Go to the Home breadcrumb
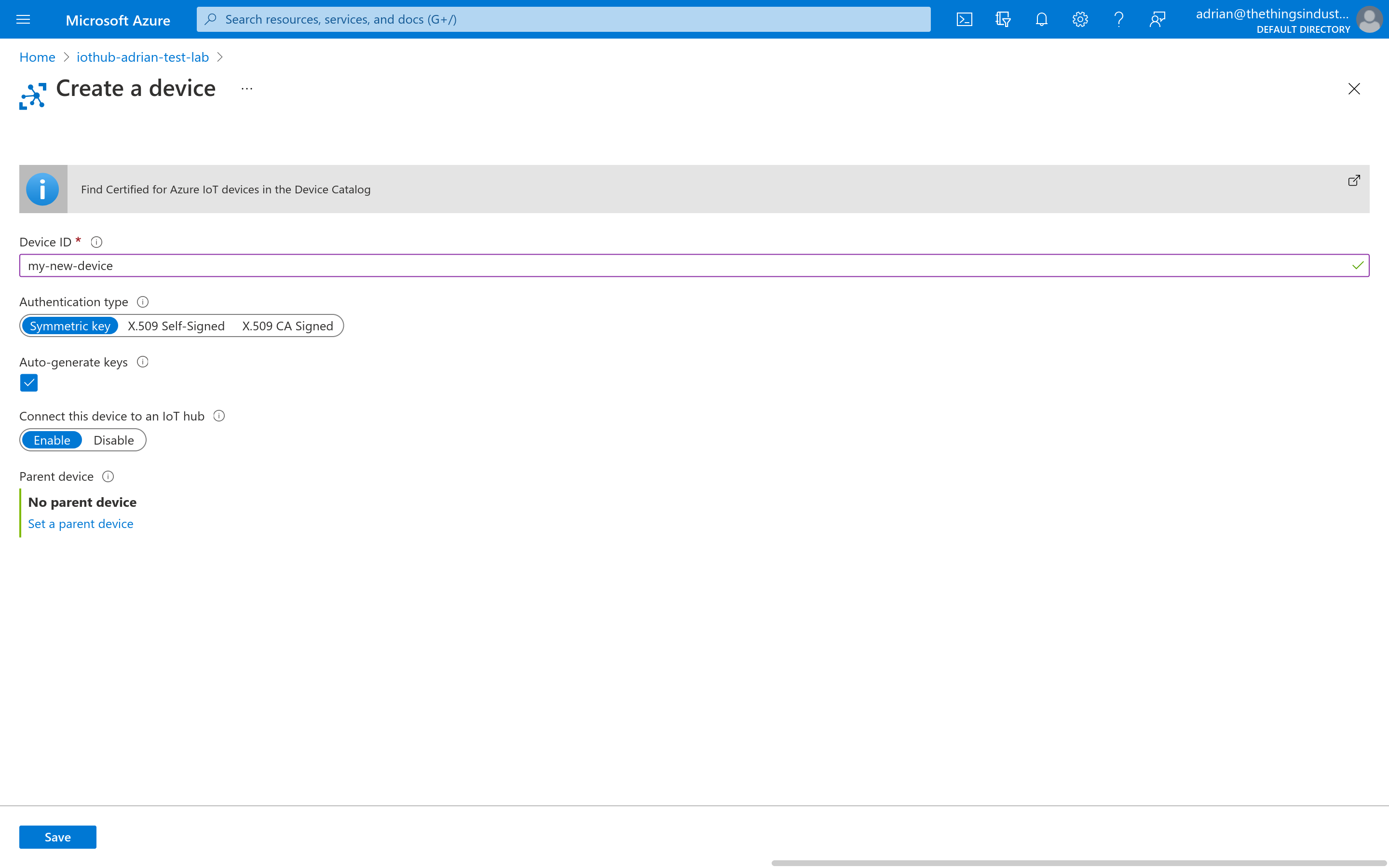 click(37, 57)
